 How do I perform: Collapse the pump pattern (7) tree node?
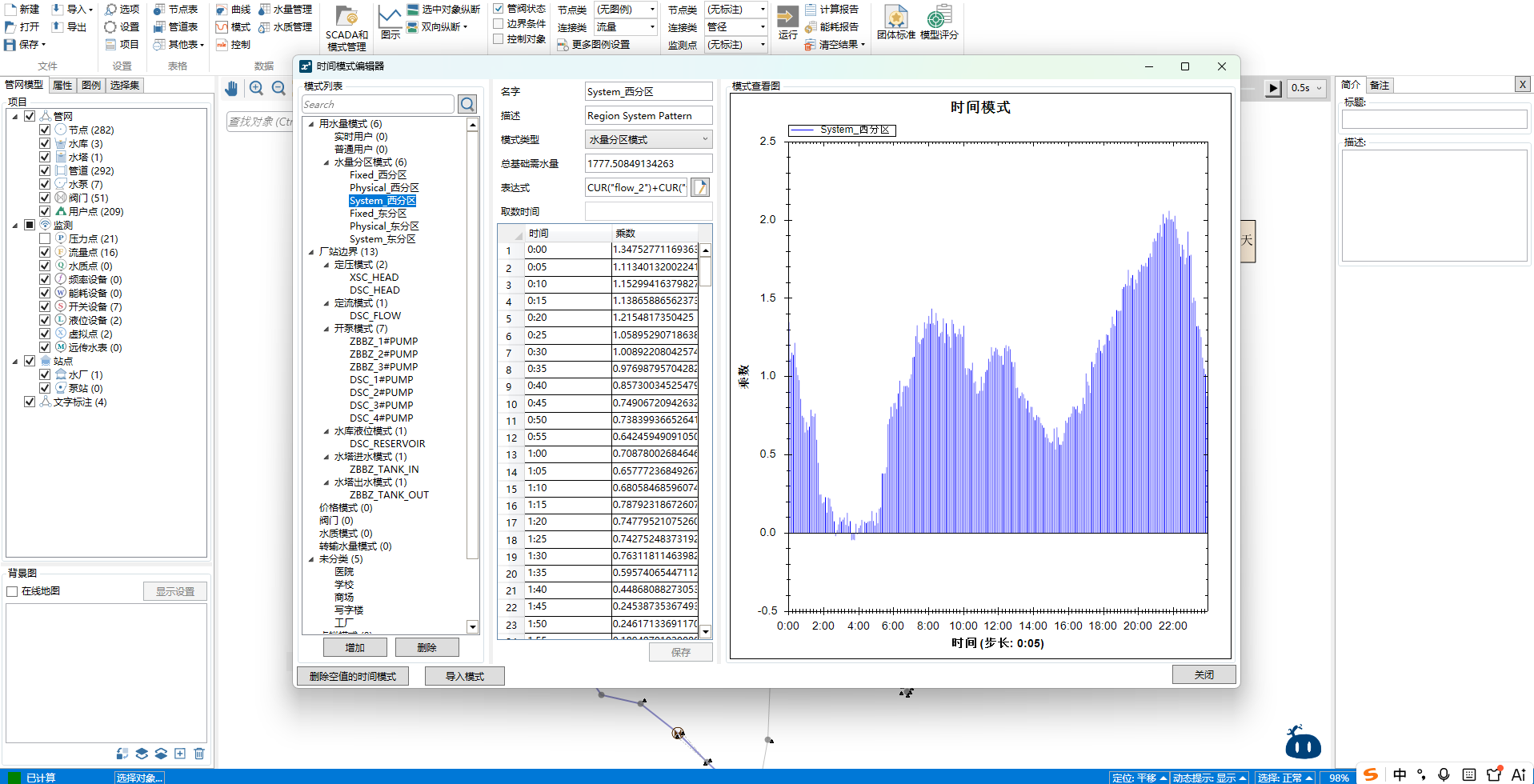[x=326, y=329]
